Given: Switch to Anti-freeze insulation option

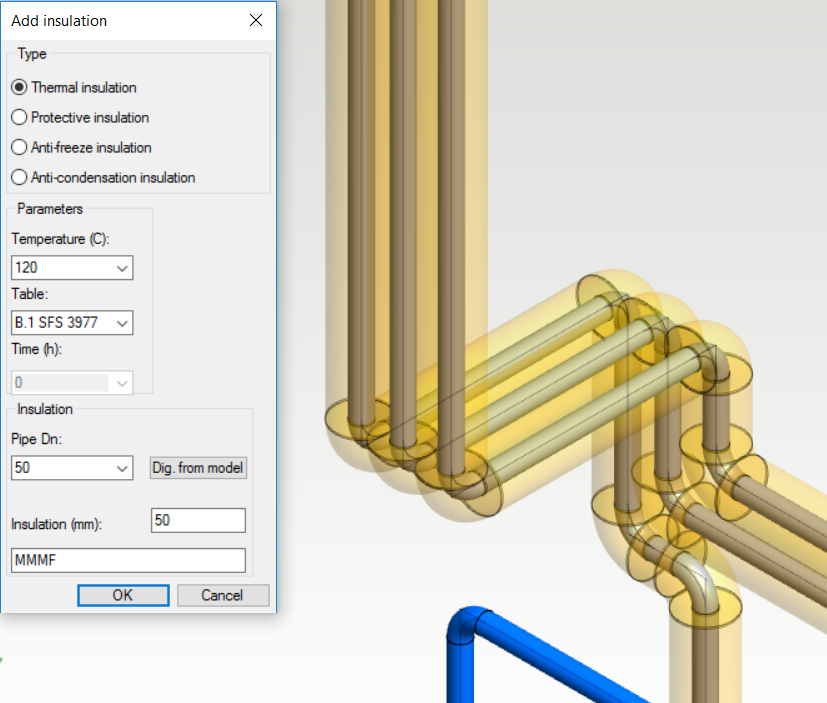Looking at the screenshot, I should pos(19,148).
